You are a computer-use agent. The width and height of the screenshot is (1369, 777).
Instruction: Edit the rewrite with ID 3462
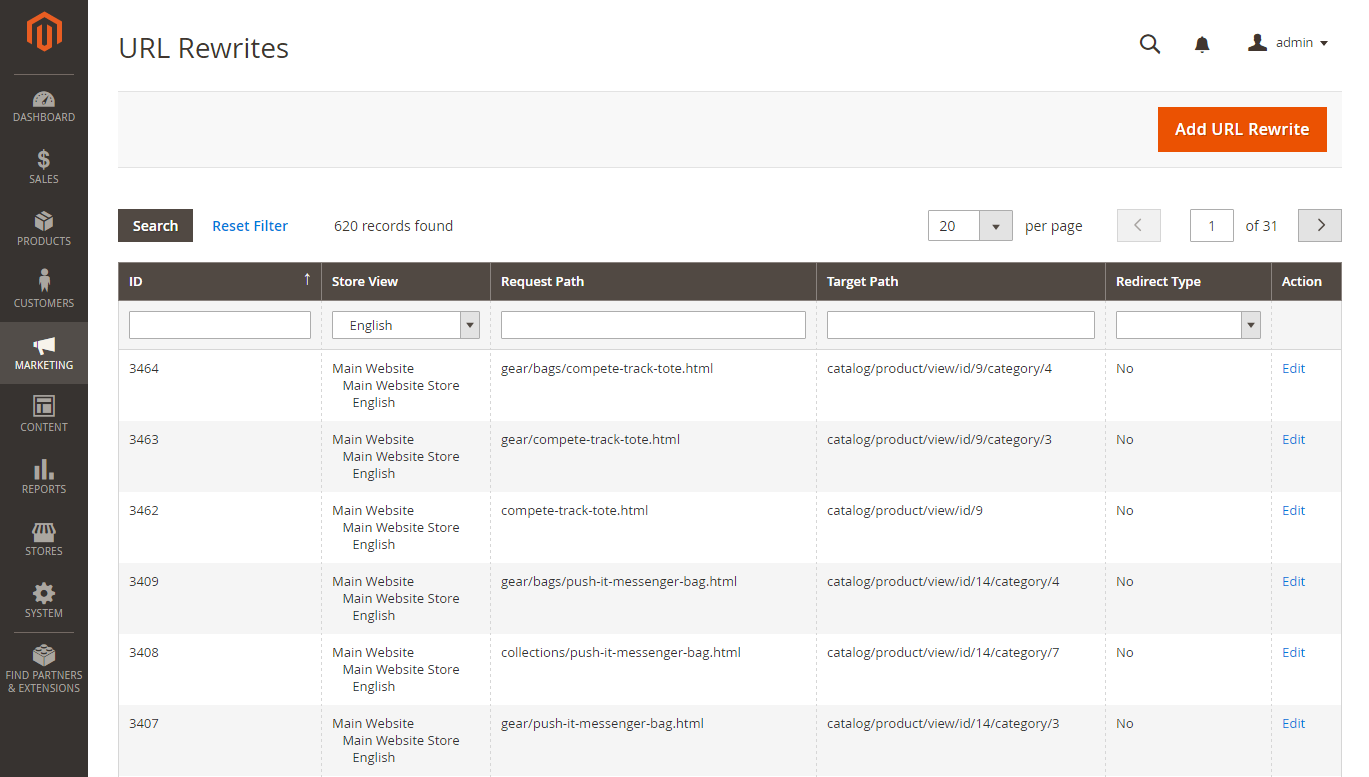(x=1293, y=510)
